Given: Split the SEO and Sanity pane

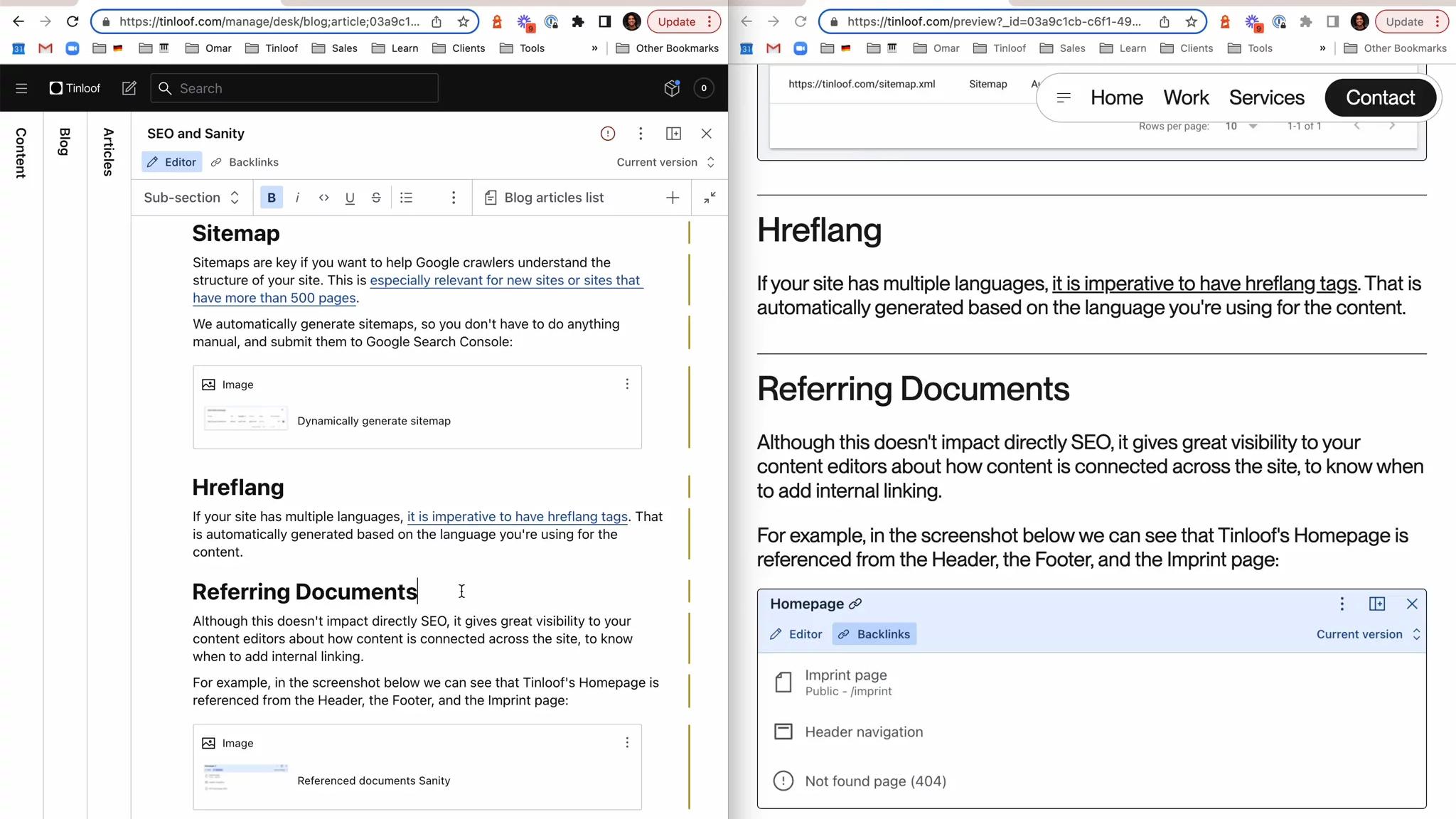Looking at the screenshot, I should coord(673,134).
